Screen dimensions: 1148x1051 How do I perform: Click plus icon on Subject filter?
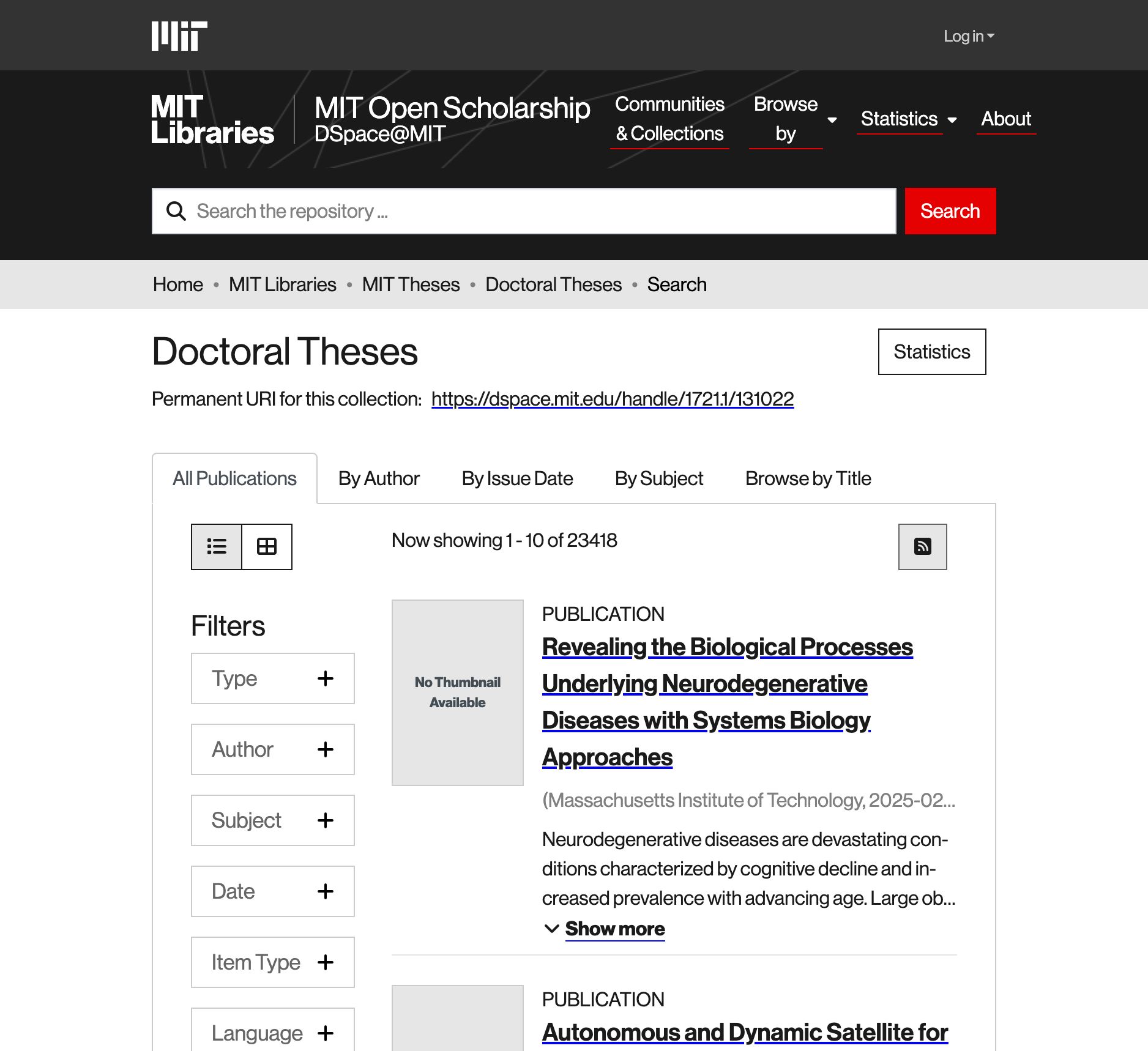click(x=326, y=820)
